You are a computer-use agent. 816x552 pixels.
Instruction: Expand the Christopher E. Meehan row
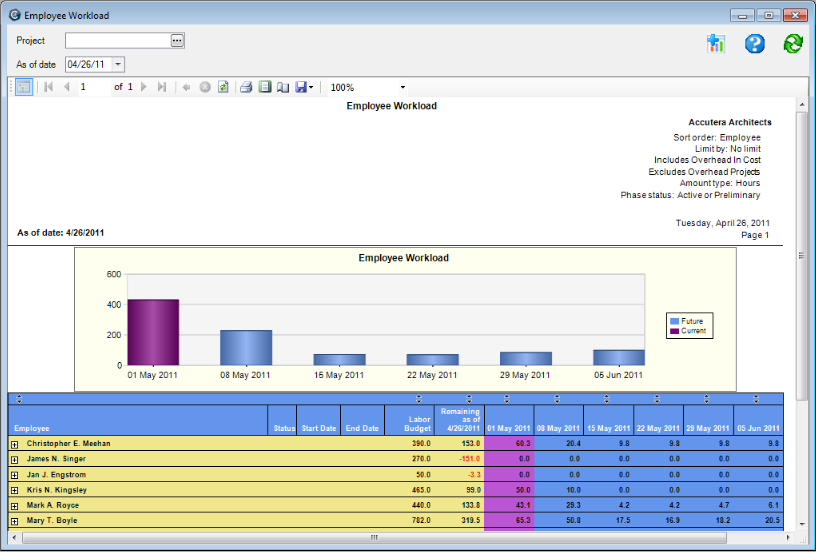coord(15,443)
